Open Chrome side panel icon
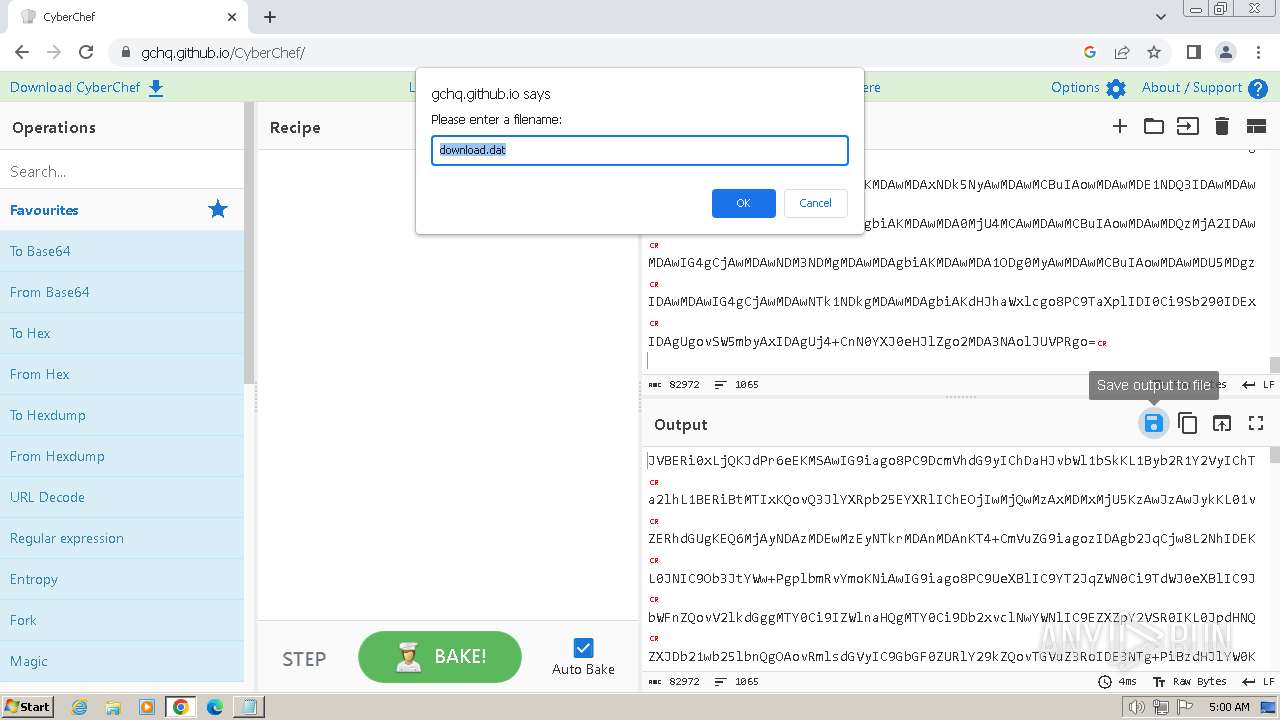The image size is (1280, 720). coord(1193,52)
